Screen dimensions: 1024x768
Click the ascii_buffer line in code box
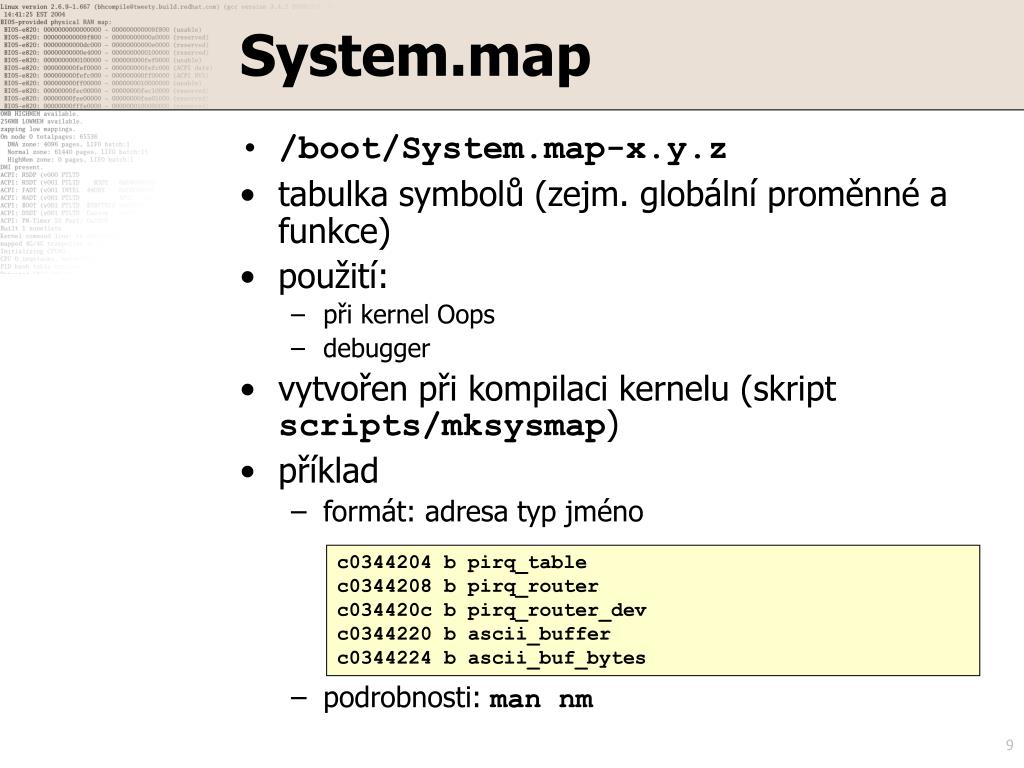tap(474, 634)
